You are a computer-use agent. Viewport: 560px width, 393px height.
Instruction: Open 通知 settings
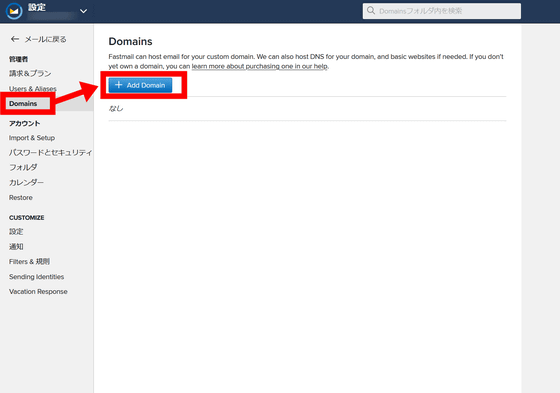(x=16, y=247)
